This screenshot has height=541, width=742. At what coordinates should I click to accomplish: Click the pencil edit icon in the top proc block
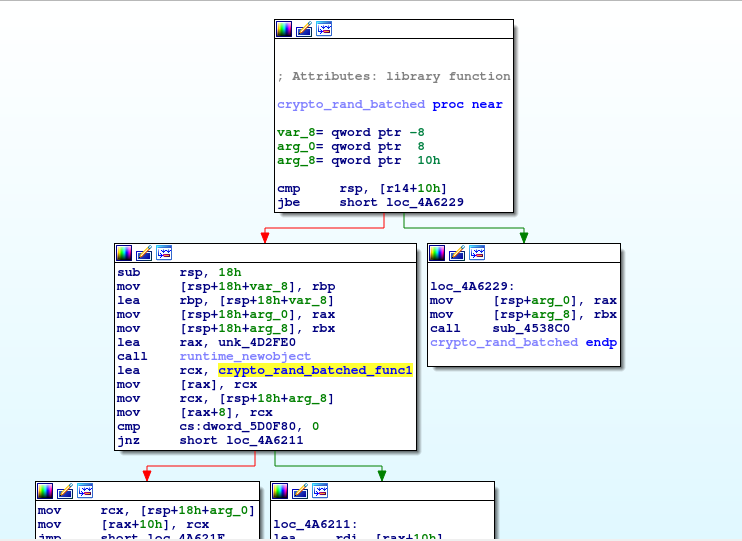pyautogui.click(x=304, y=29)
